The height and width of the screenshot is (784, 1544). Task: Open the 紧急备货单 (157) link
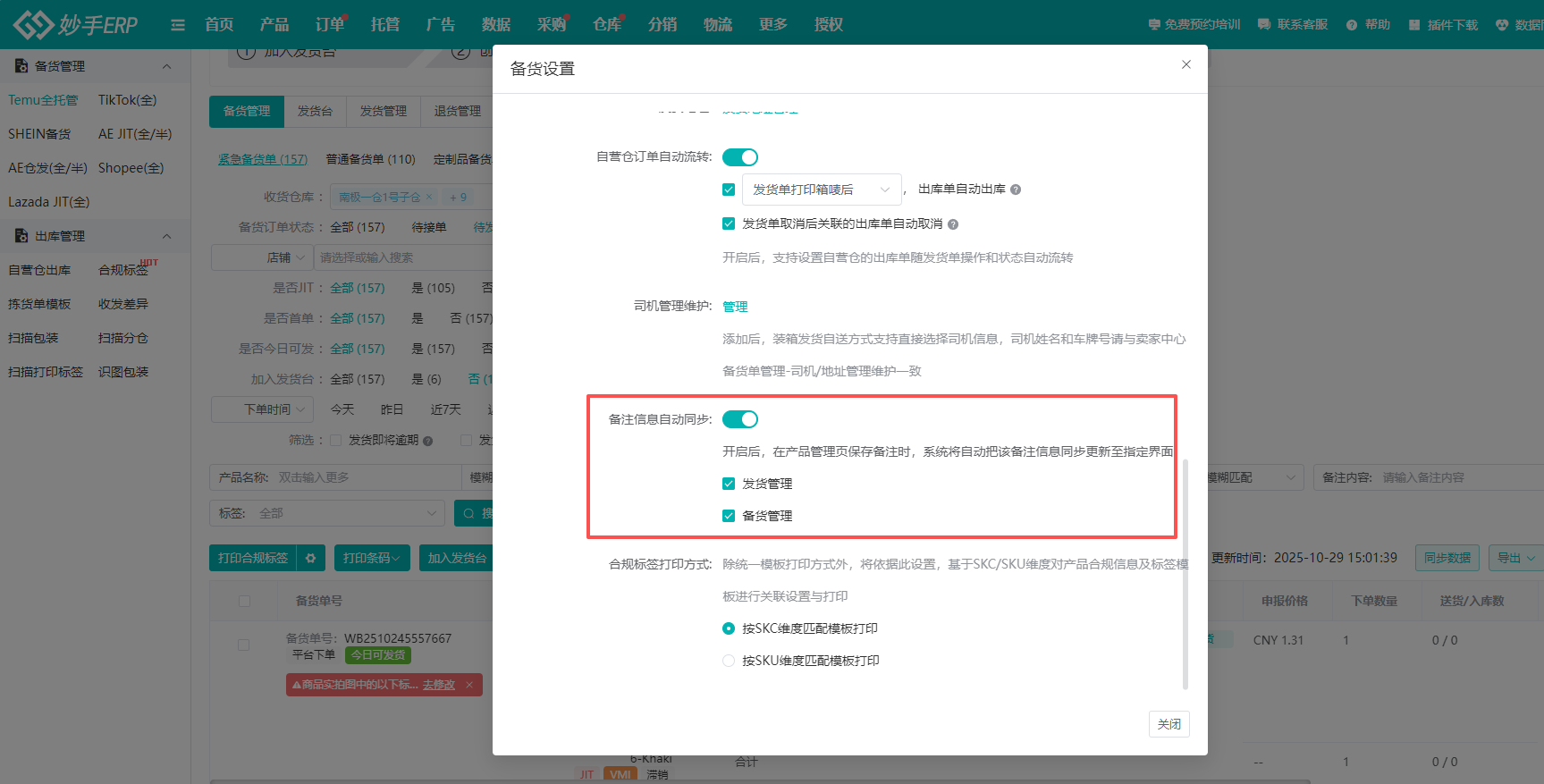coord(263,159)
